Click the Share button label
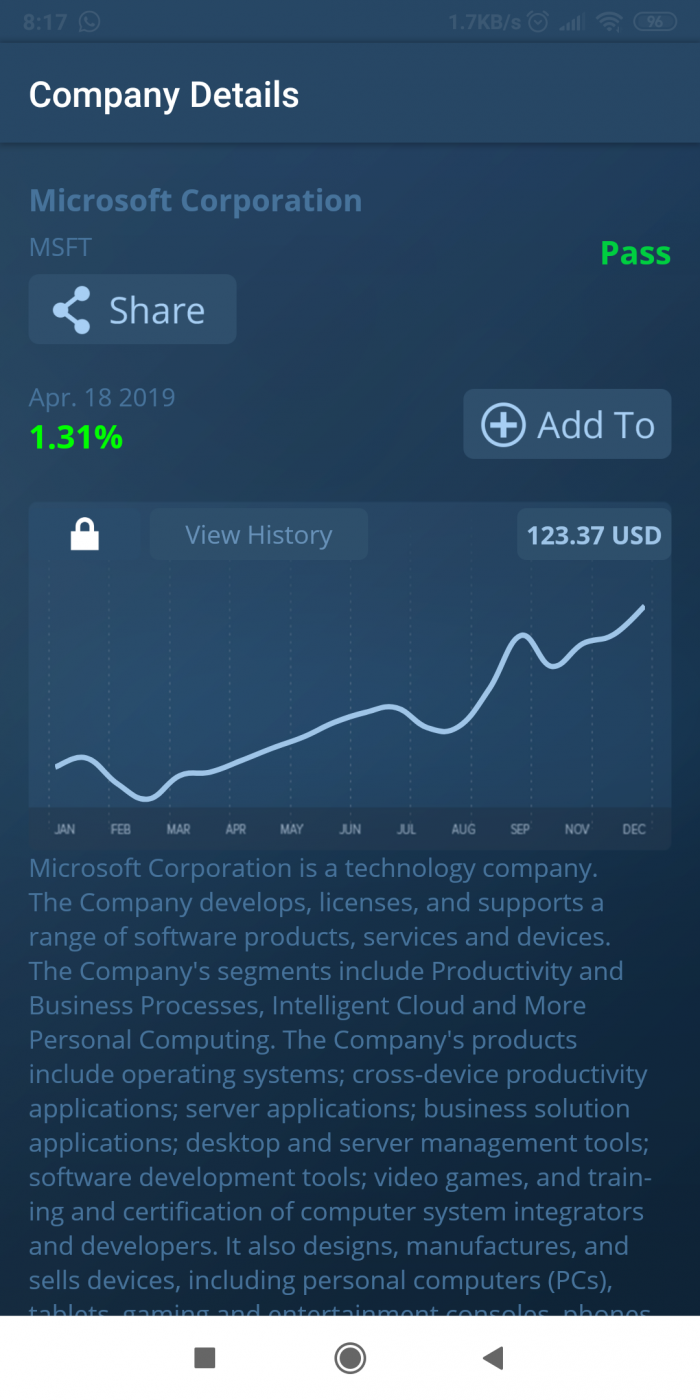Viewport: 700px width, 1400px height. tap(157, 311)
